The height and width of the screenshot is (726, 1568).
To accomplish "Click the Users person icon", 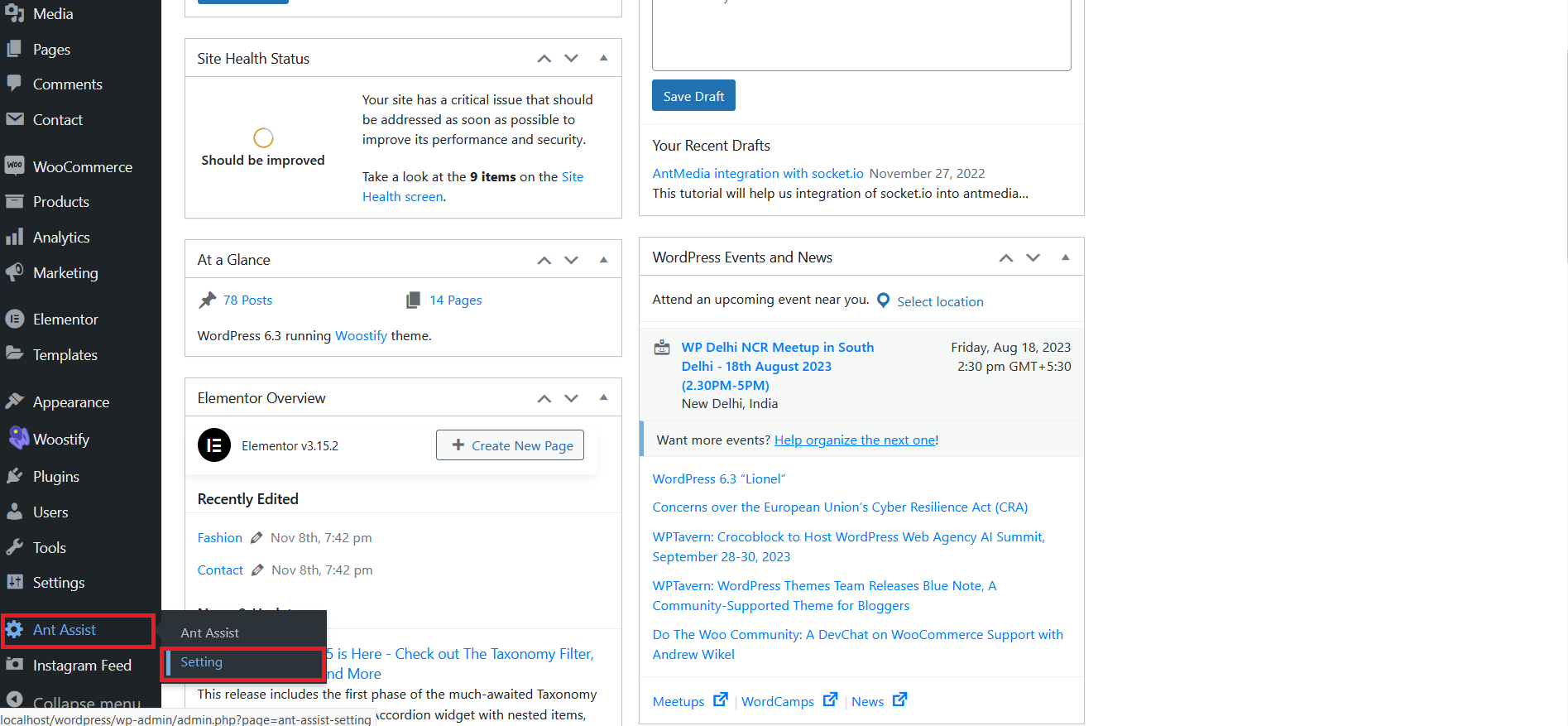I will [14, 512].
